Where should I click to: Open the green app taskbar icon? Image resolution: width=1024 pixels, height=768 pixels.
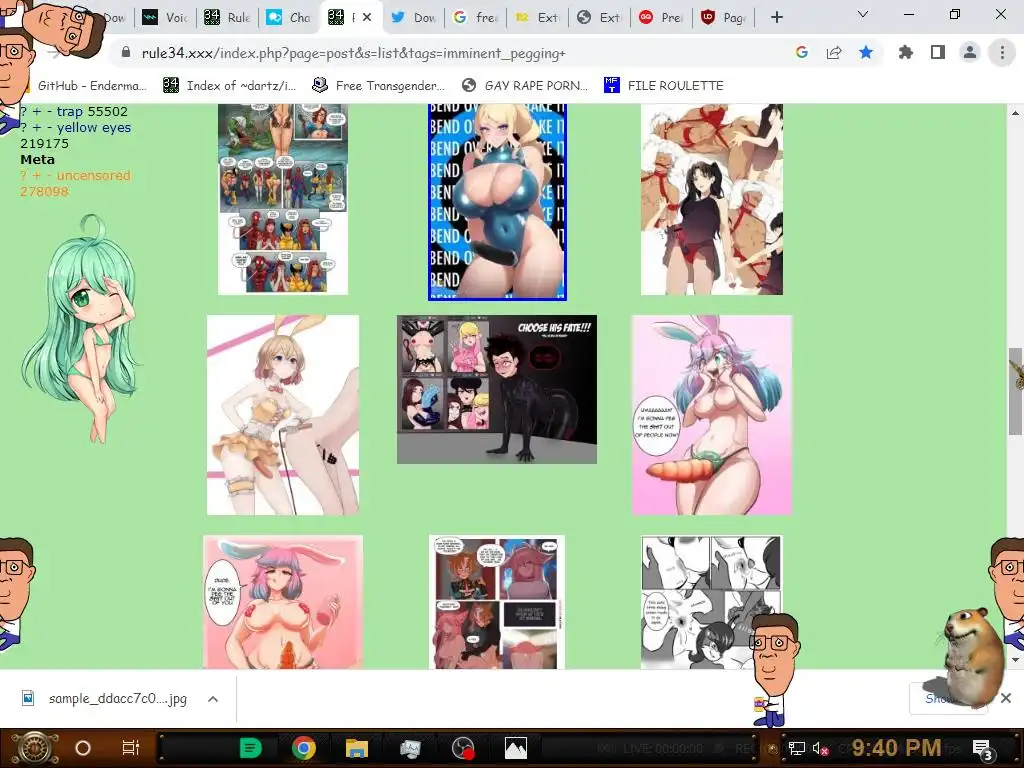(x=251, y=748)
